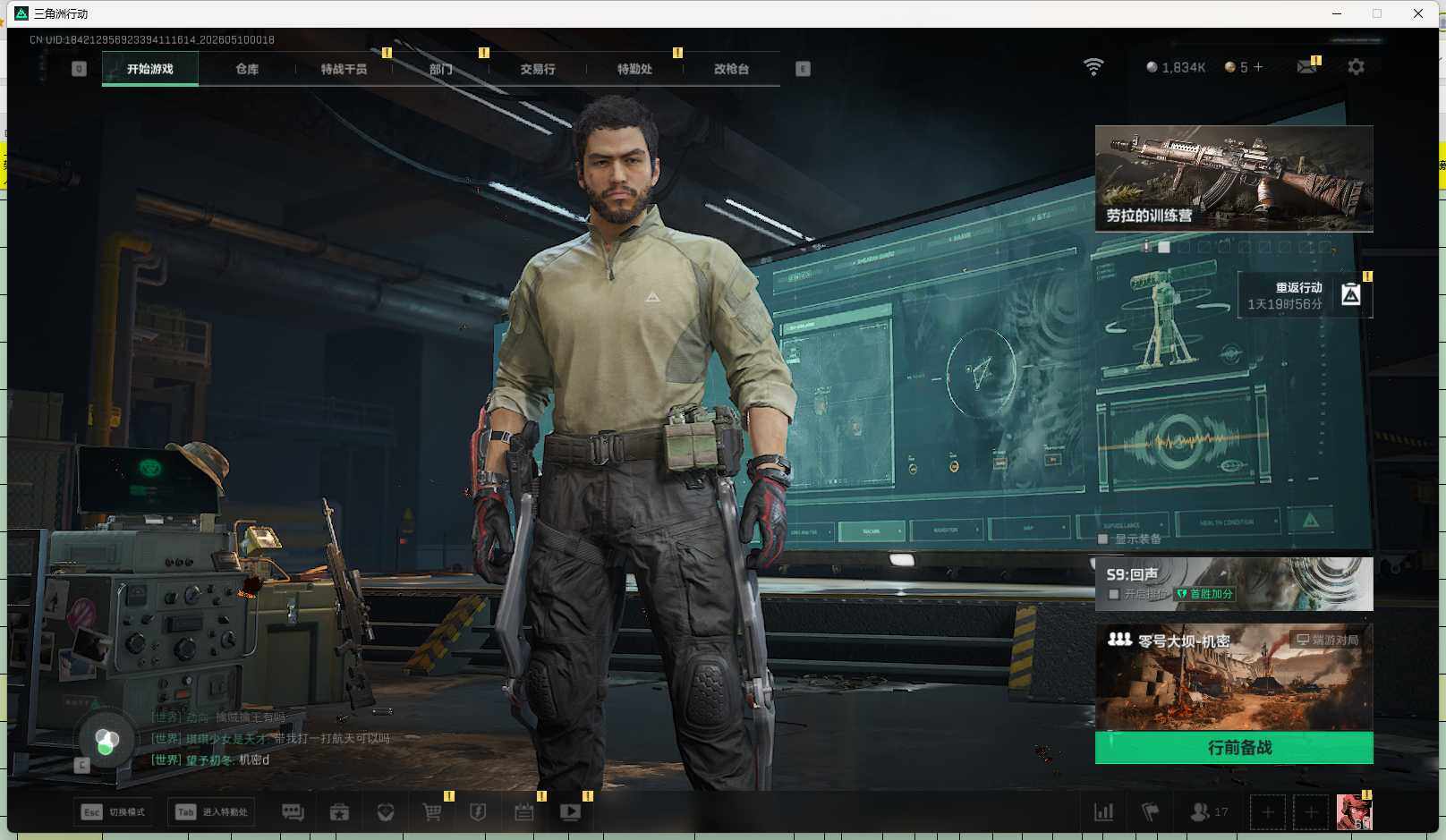Toggle the 显示装备 checkbox
Image resolution: width=1446 pixels, height=840 pixels.
click(1103, 539)
